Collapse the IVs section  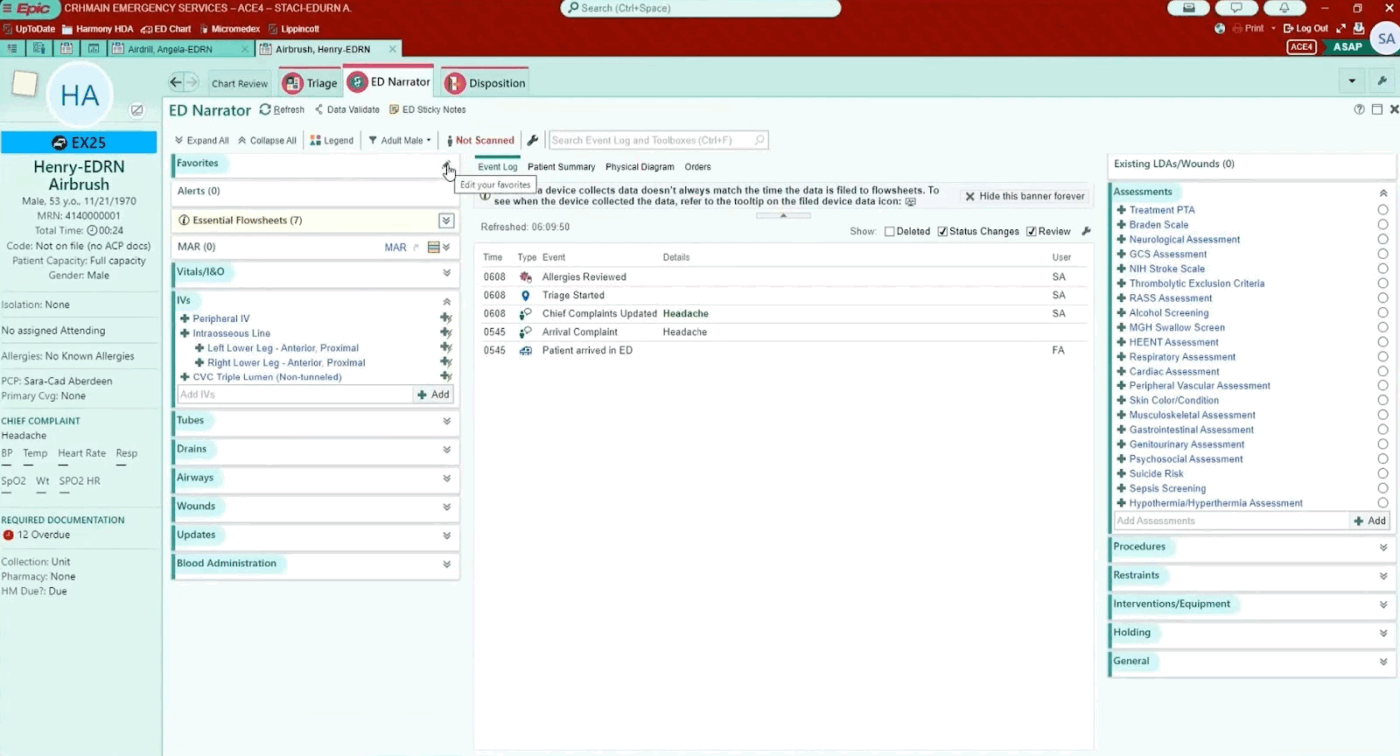point(446,300)
